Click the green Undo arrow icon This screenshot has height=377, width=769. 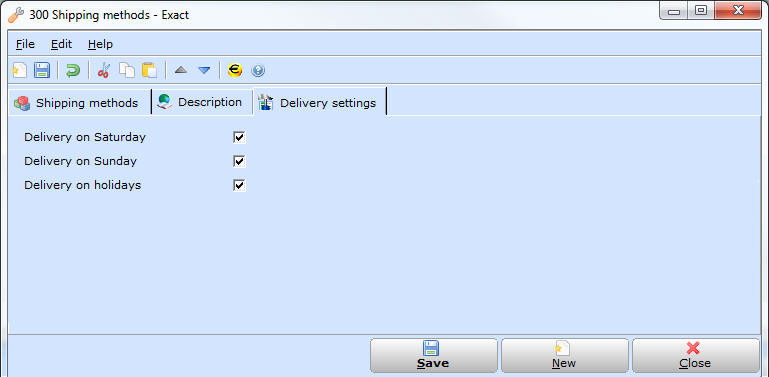click(x=73, y=71)
